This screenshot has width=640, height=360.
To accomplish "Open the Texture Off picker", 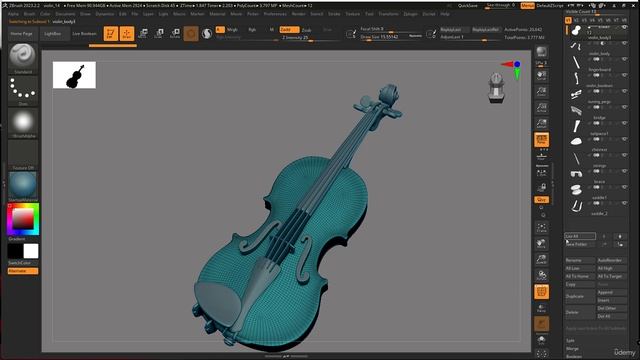I will click(23, 155).
